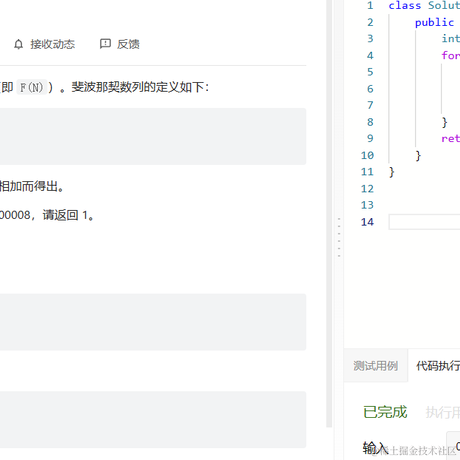Image resolution: width=460 pixels, height=460 pixels.
Task: Click the closing brace on line 10
Action: pyautogui.click(x=418, y=155)
